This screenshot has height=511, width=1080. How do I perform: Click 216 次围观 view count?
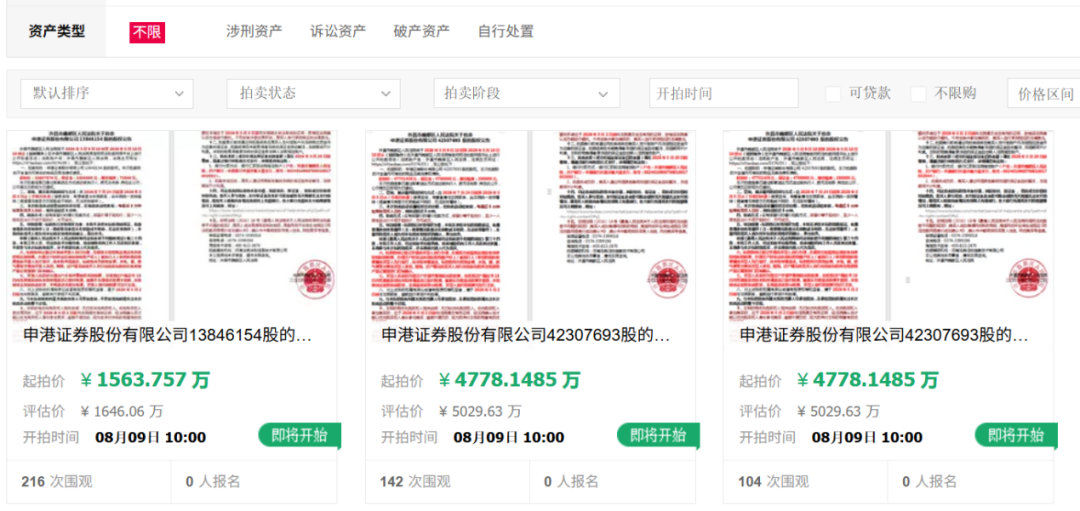(x=56, y=481)
